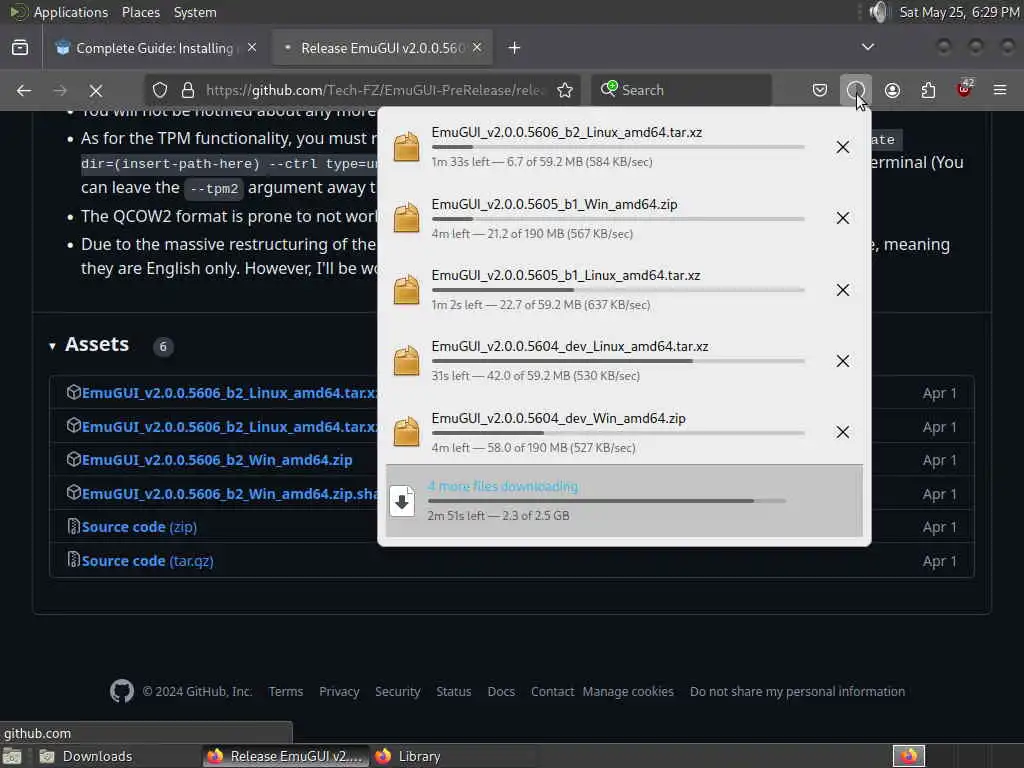1024x768 pixels.
Task: Open Firefox View icon at tab bar
Action: coord(20,48)
